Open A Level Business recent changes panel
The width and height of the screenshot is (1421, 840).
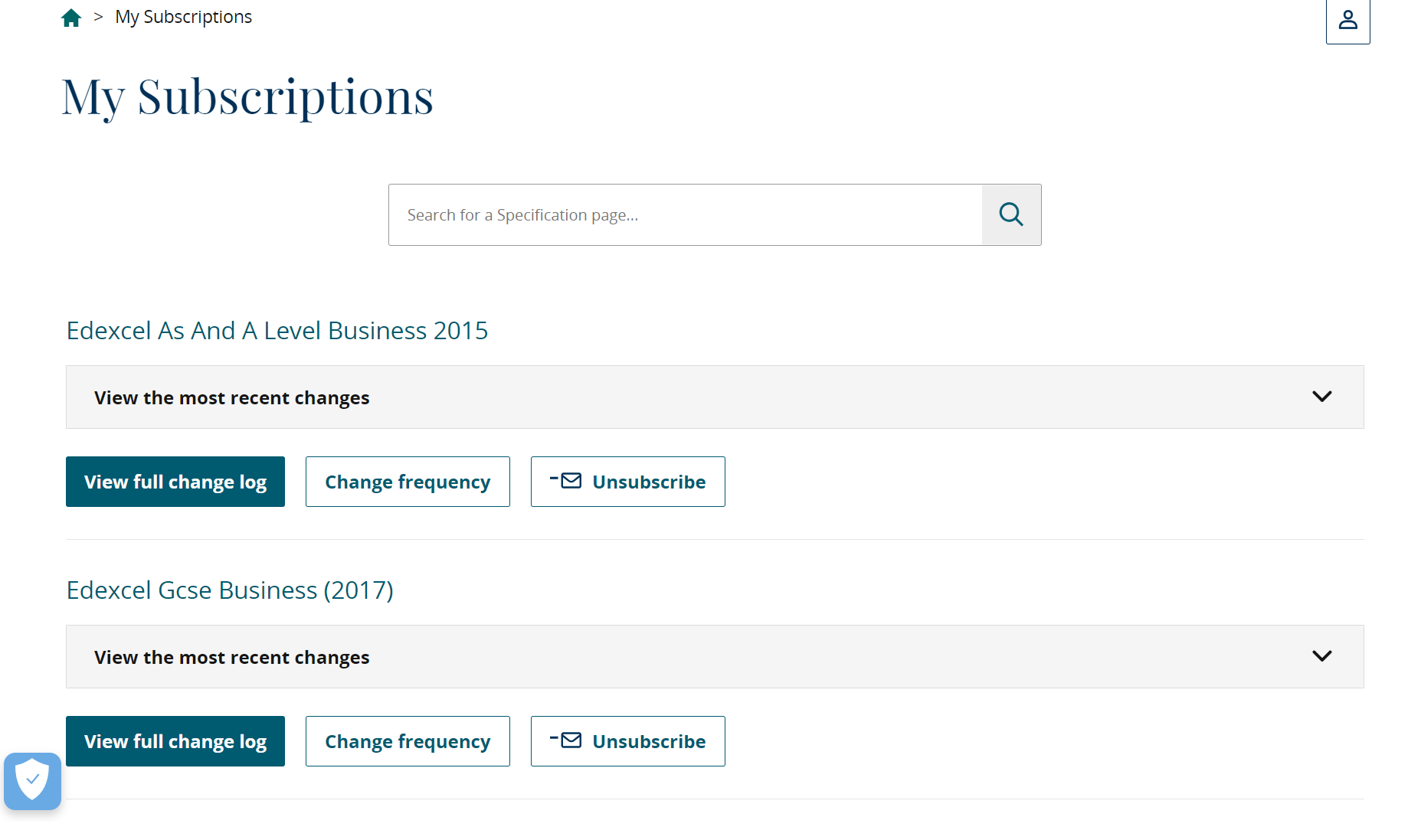(x=231, y=397)
